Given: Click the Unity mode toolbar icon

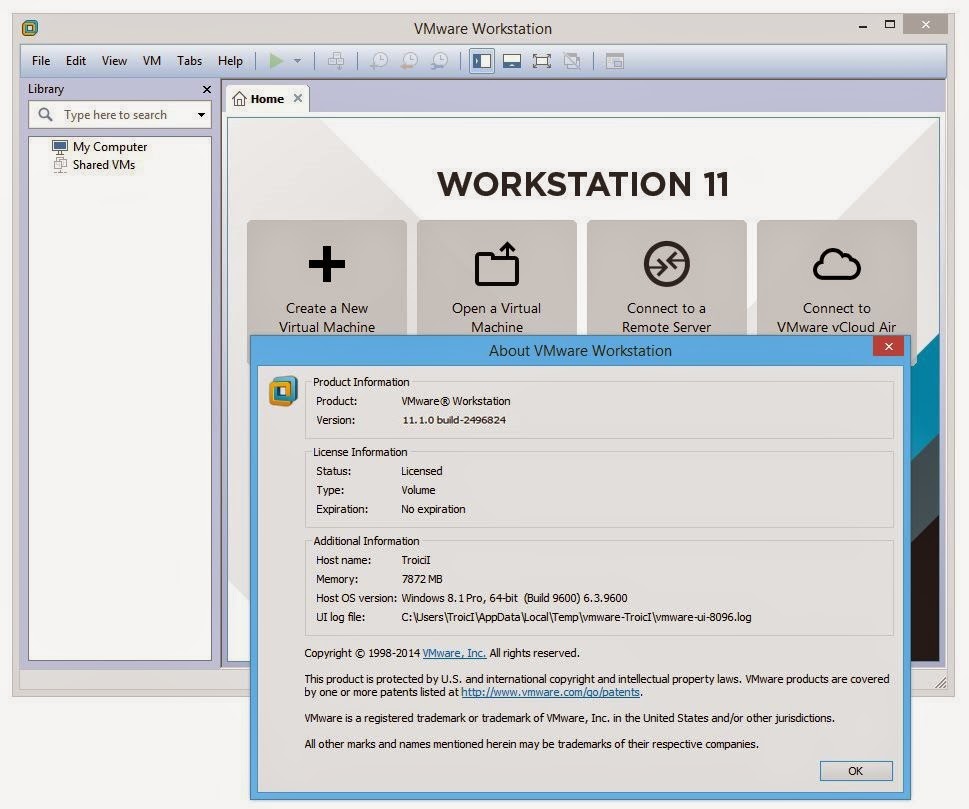Looking at the screenshot, I should coord(572,61).
